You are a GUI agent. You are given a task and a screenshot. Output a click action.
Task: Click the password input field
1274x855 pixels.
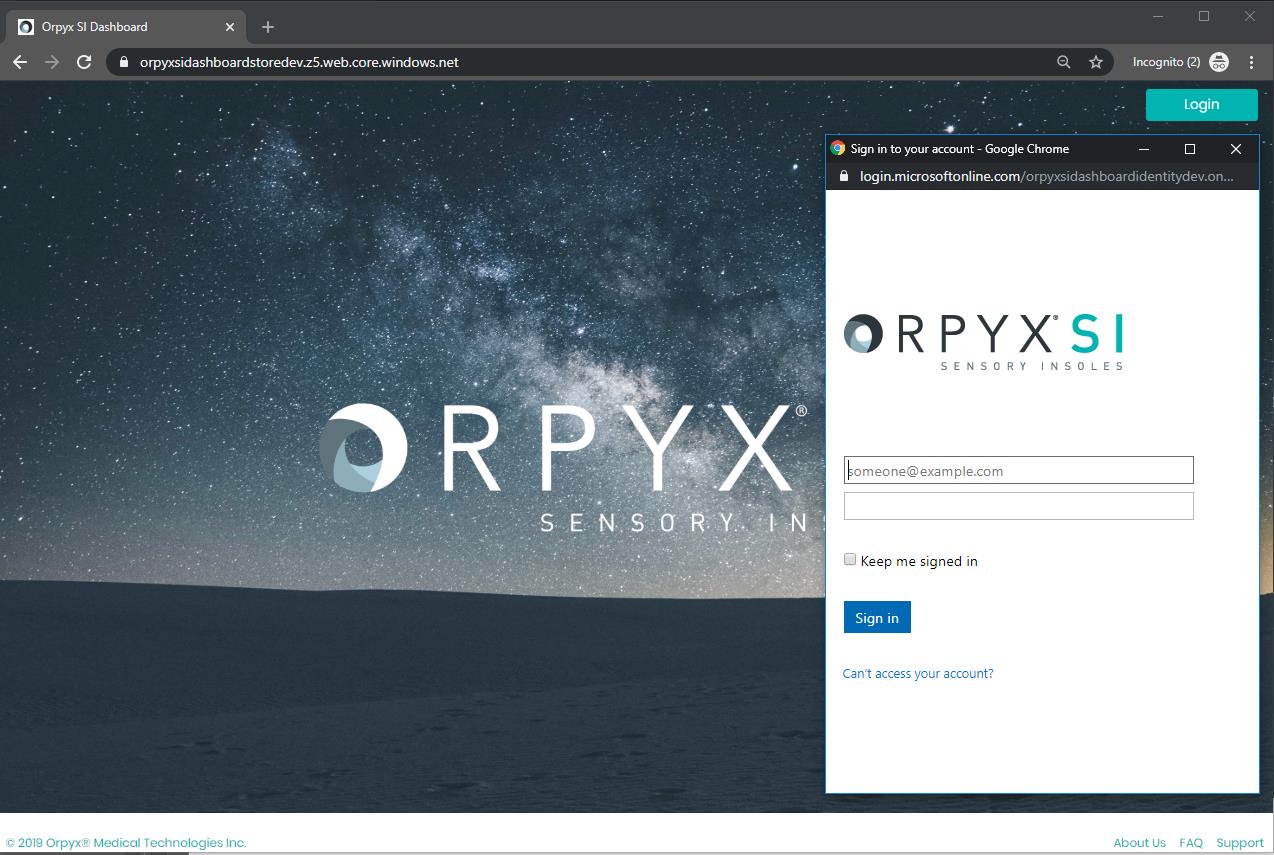(x=1018, y=506)
